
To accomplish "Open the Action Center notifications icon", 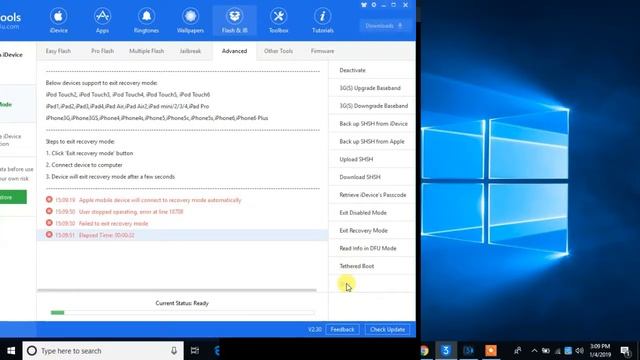I will click(x=624, y=351).
